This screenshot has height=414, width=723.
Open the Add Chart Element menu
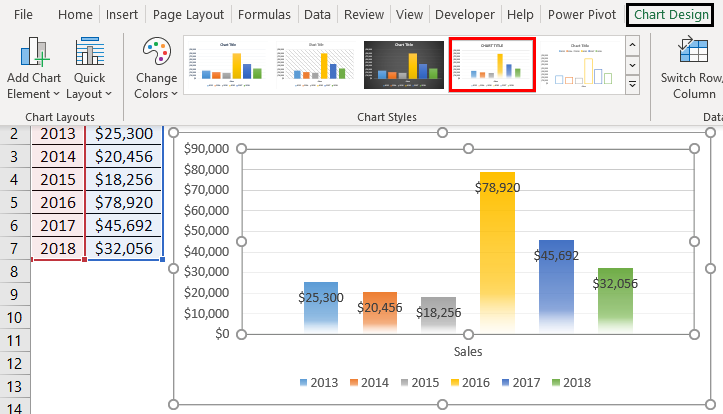tap(34, 68)
